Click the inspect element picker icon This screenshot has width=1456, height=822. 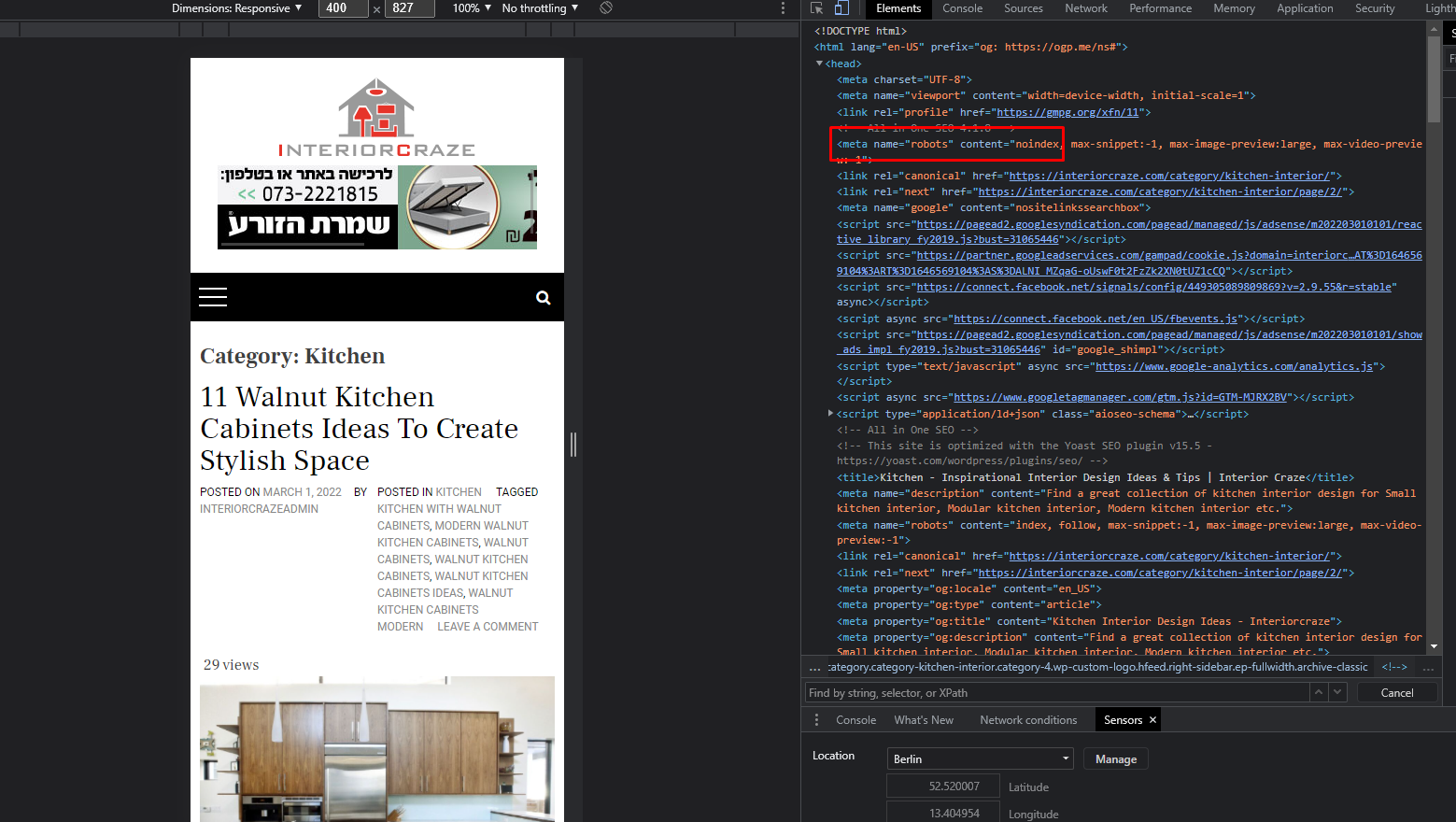point(817,8)
